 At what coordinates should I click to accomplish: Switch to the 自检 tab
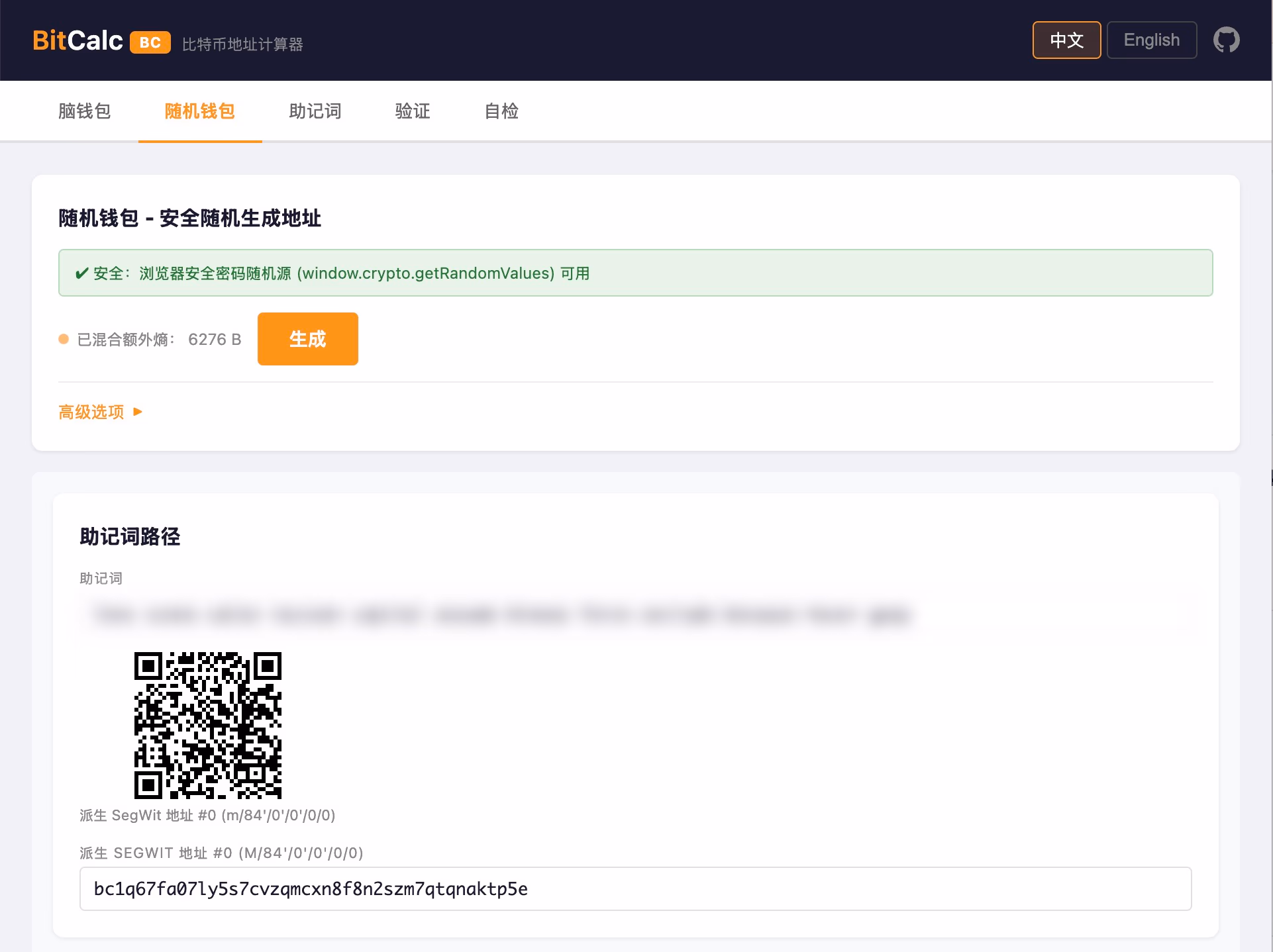point(501,111)
